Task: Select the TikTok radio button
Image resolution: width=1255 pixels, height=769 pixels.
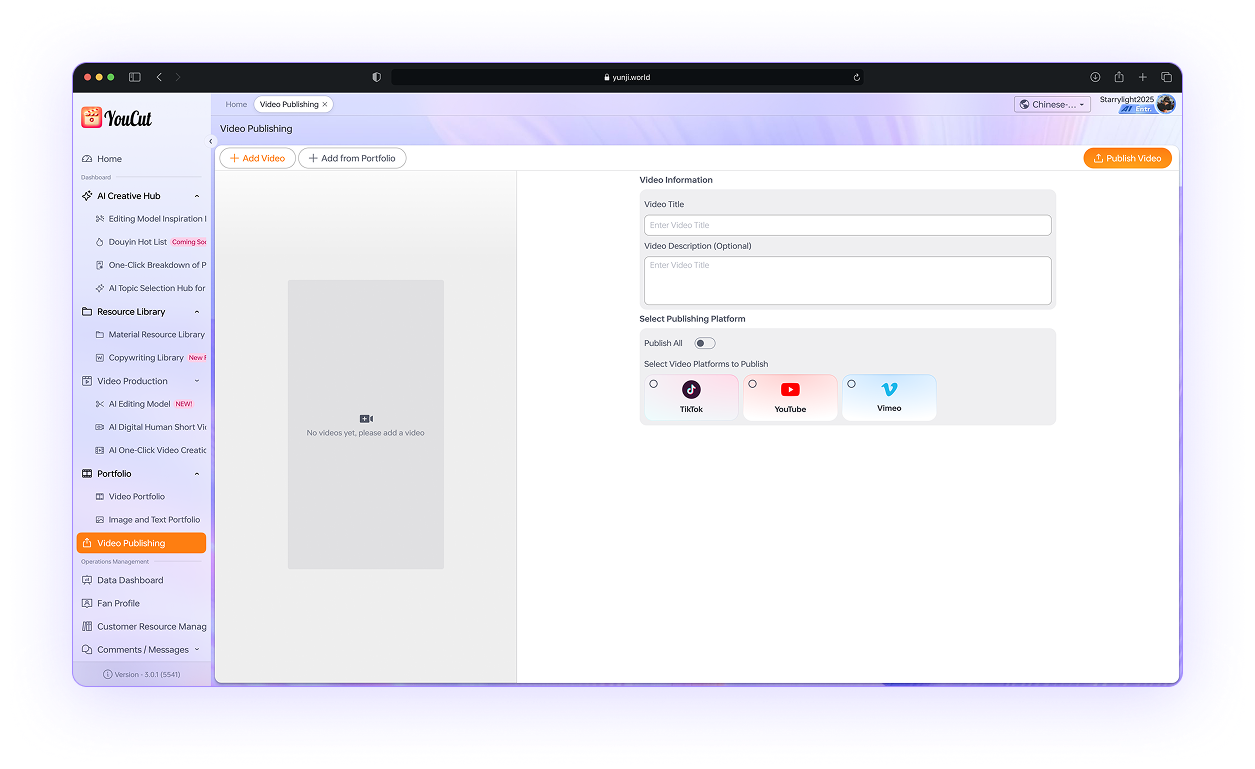Action: (654, 384)
